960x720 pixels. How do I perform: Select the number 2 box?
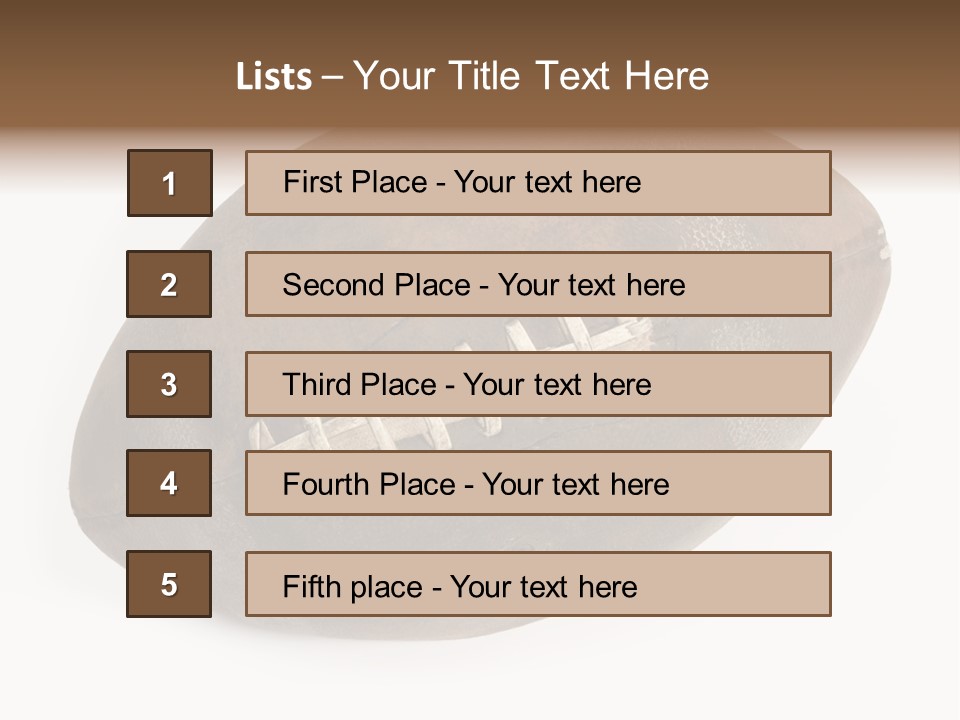169,284
